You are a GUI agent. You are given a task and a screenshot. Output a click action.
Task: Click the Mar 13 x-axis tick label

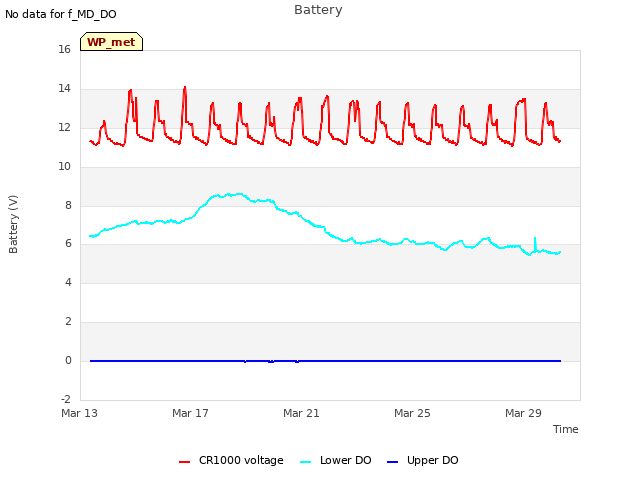coord(80,413)
